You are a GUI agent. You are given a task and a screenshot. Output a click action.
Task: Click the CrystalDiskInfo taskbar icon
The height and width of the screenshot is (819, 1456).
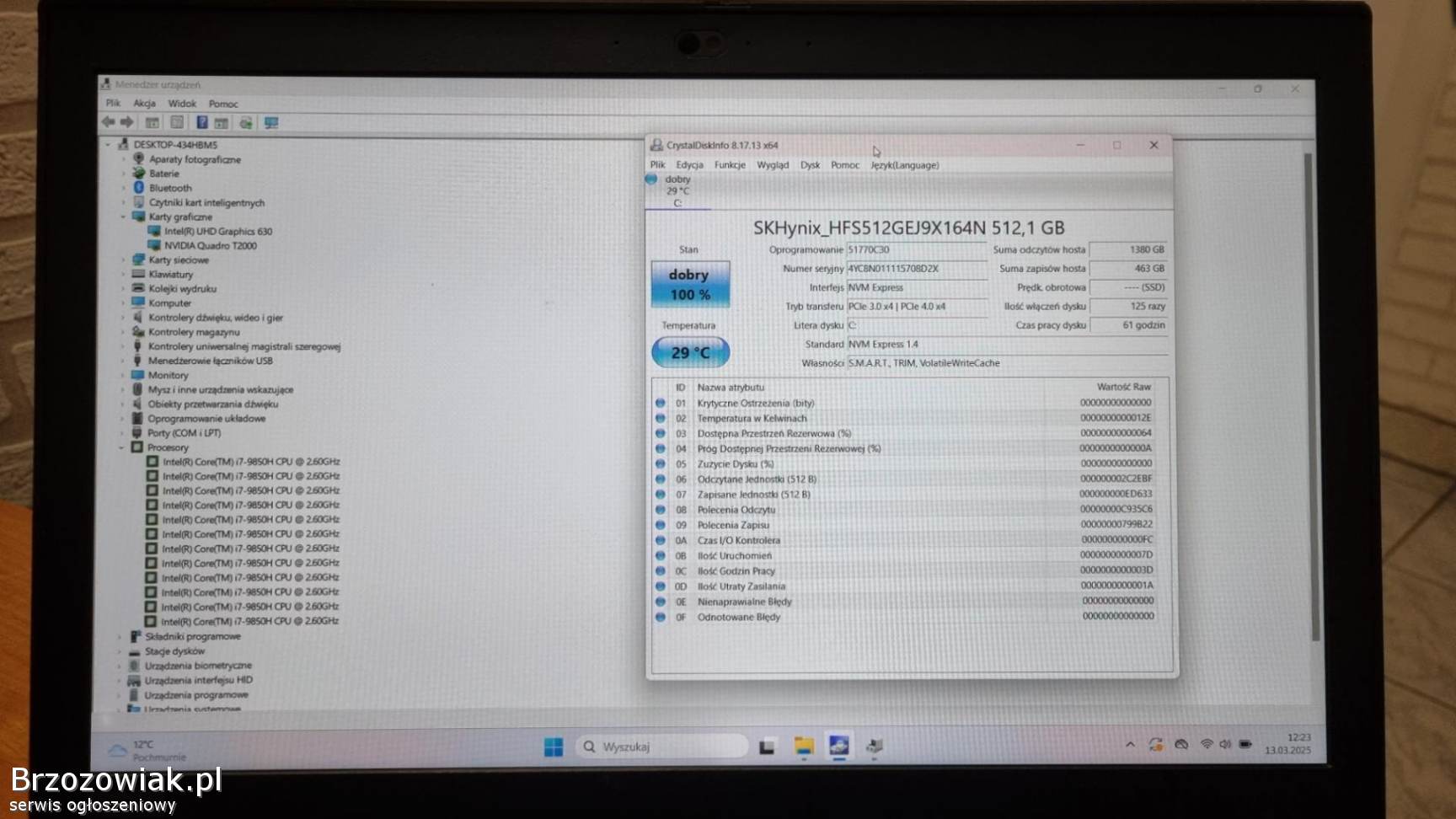pos(838,745)
